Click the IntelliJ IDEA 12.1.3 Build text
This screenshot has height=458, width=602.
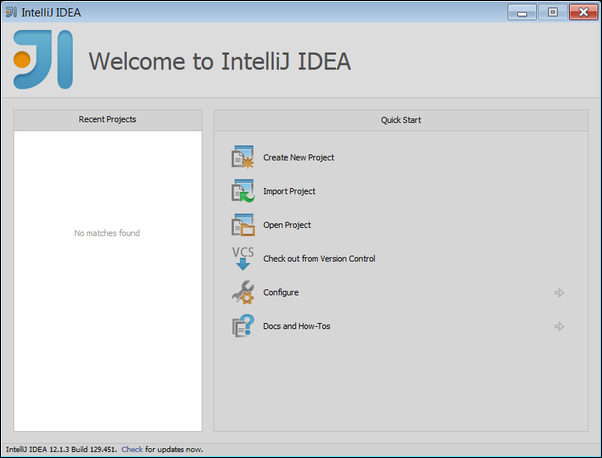pyautogui.click(x=61, y=449)
